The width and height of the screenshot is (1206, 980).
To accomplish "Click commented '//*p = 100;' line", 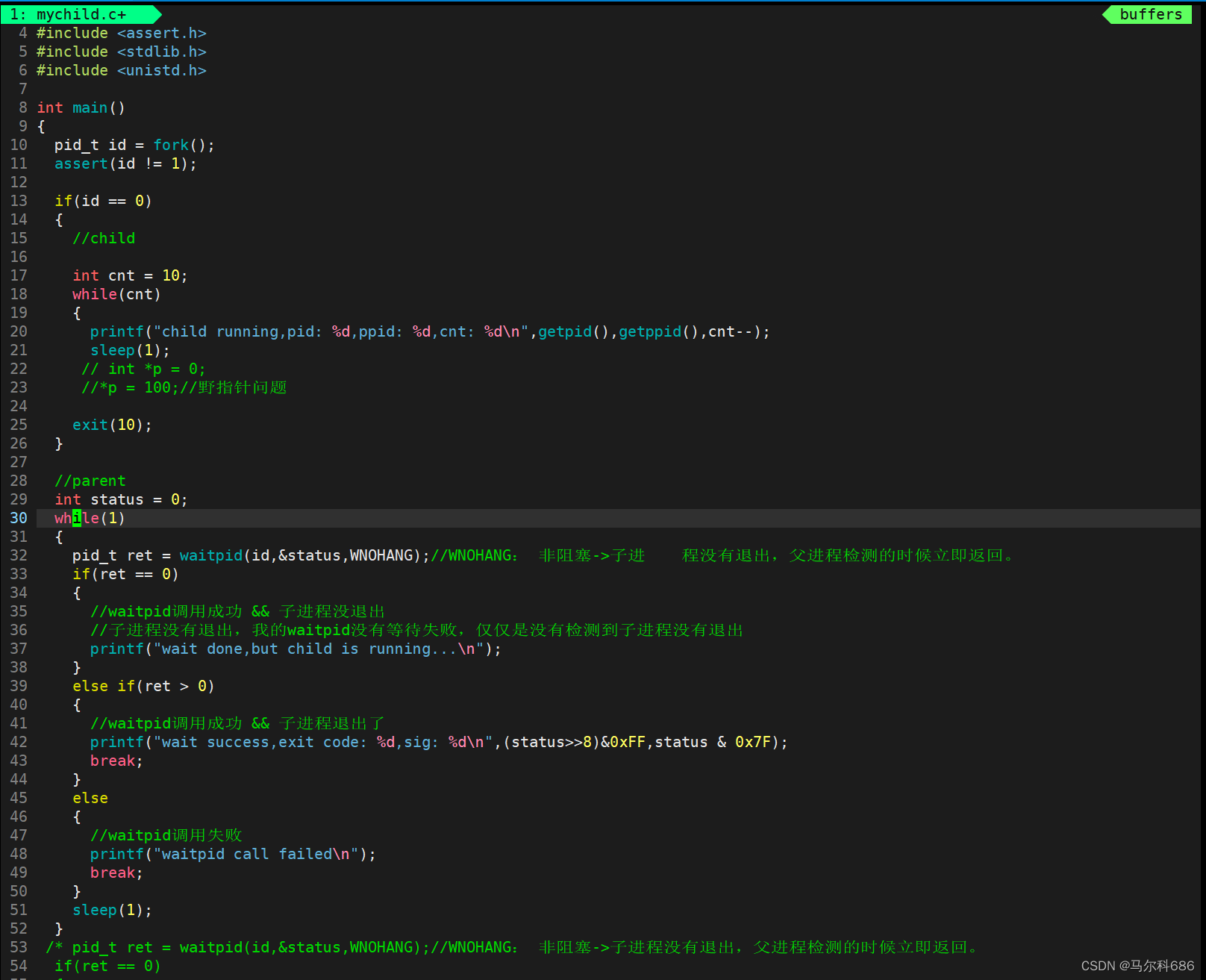I will pos(184,387).
